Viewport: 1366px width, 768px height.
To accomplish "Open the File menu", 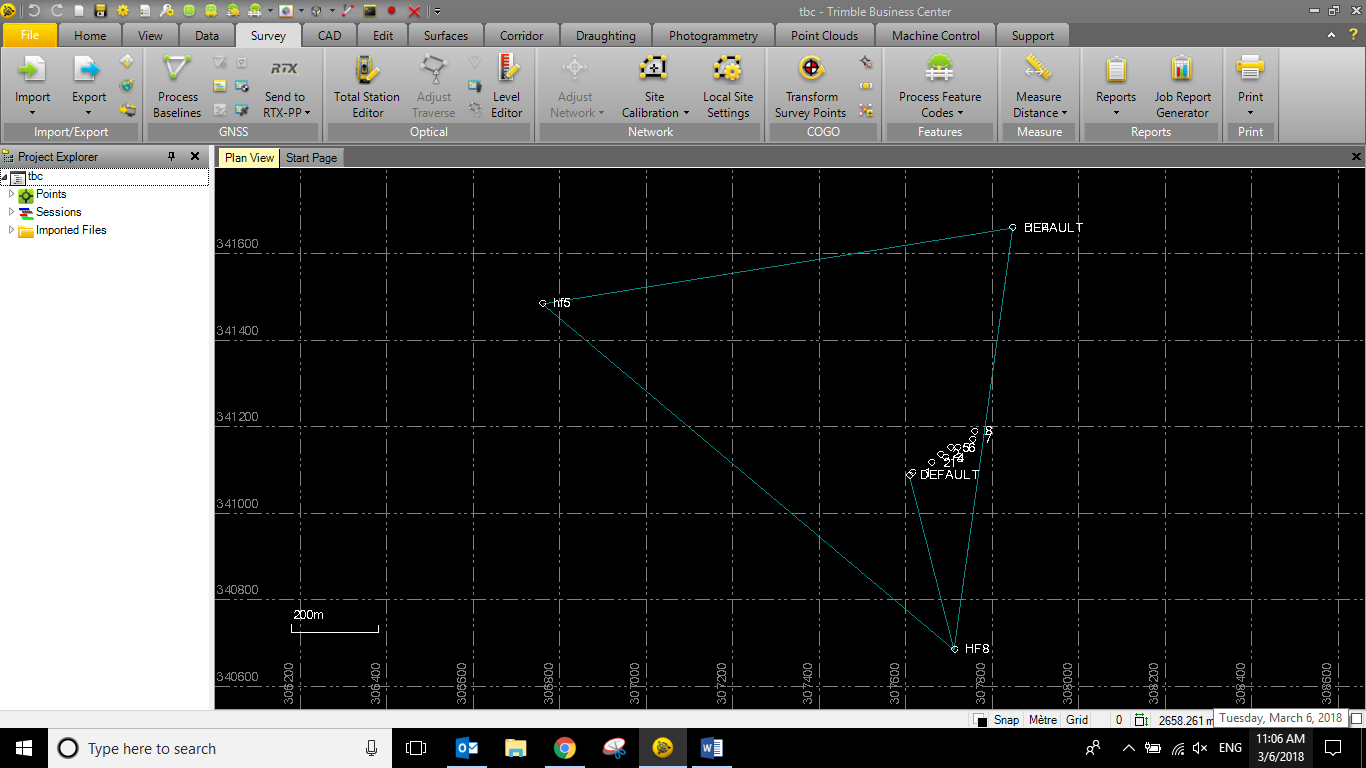I will coord(30,36).
